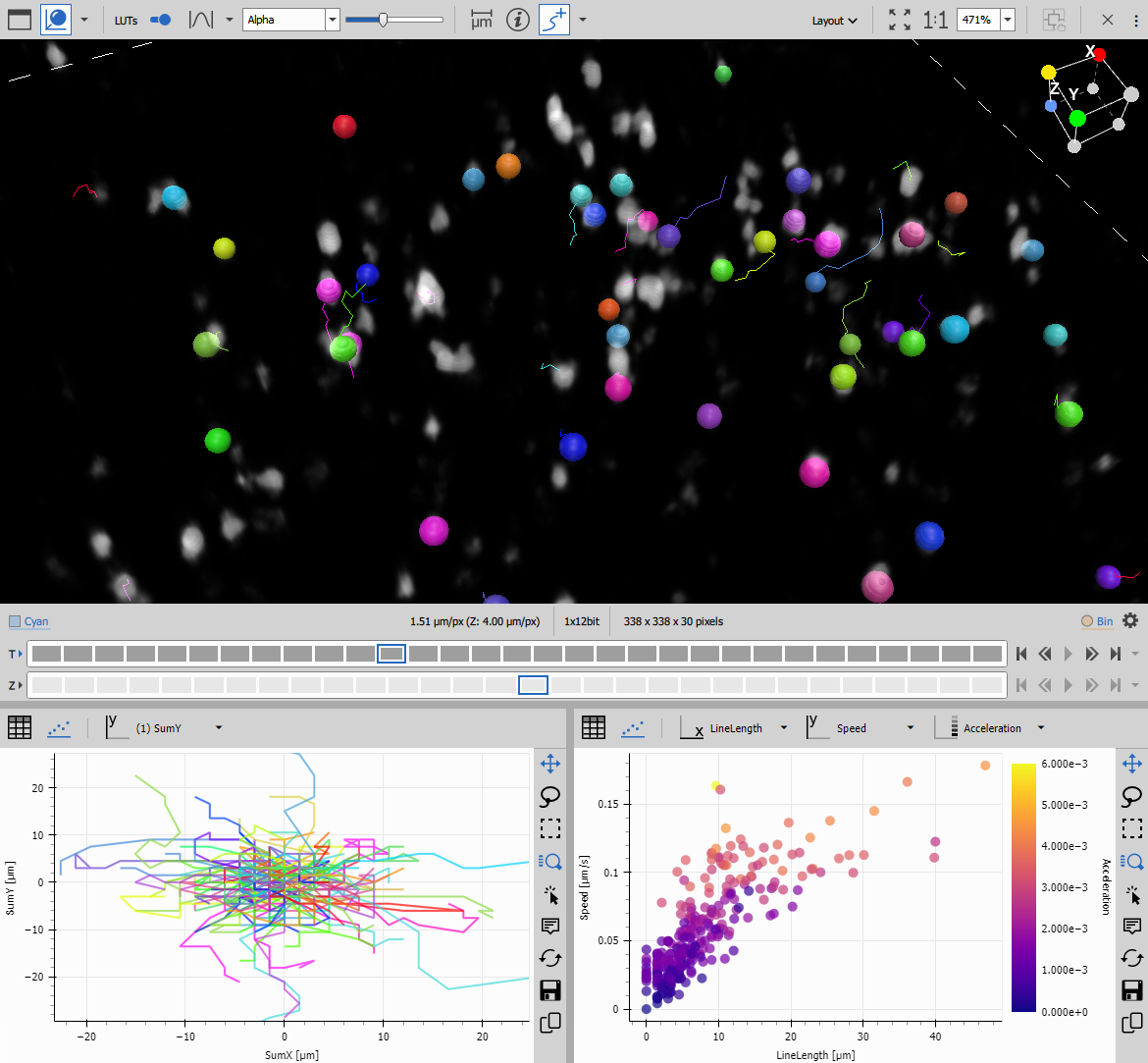Select the pan tool in the scatter plot sidebar

(x=1132, y=764)
